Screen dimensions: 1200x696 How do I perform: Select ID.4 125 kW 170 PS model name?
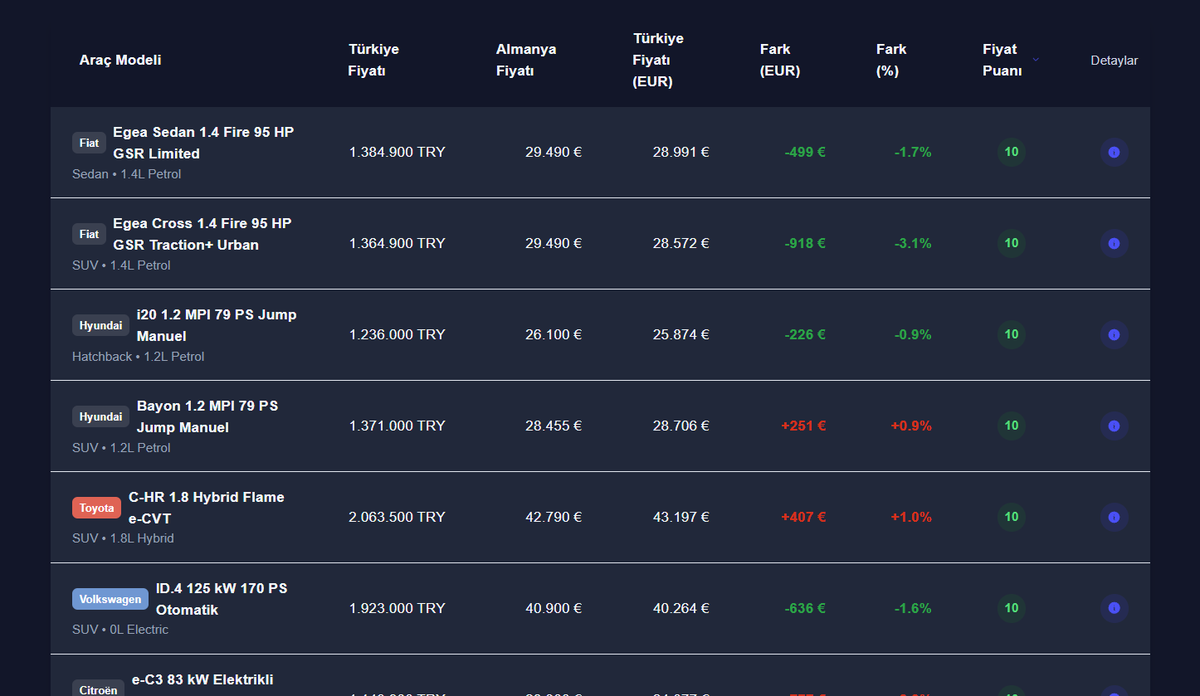pos(221,599)
